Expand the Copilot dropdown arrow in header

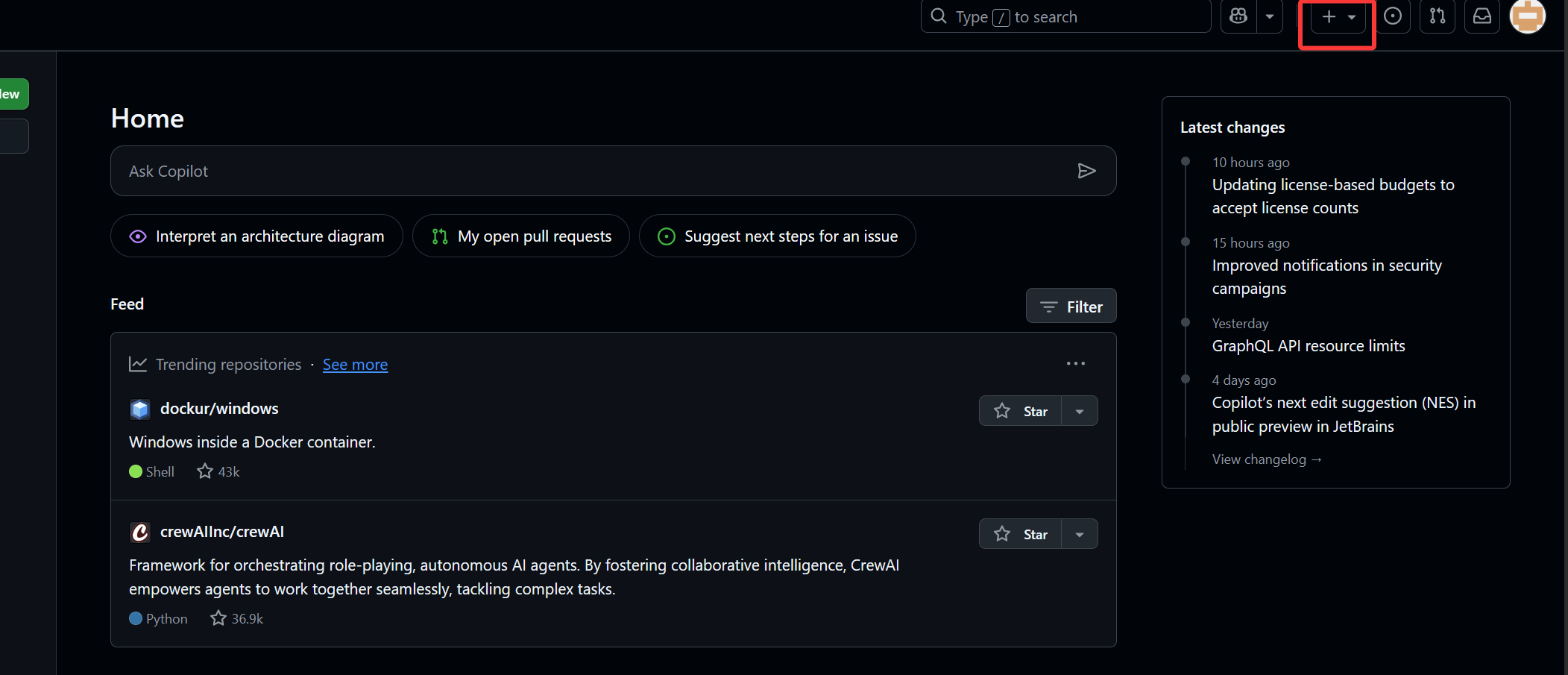(1270, 16)
